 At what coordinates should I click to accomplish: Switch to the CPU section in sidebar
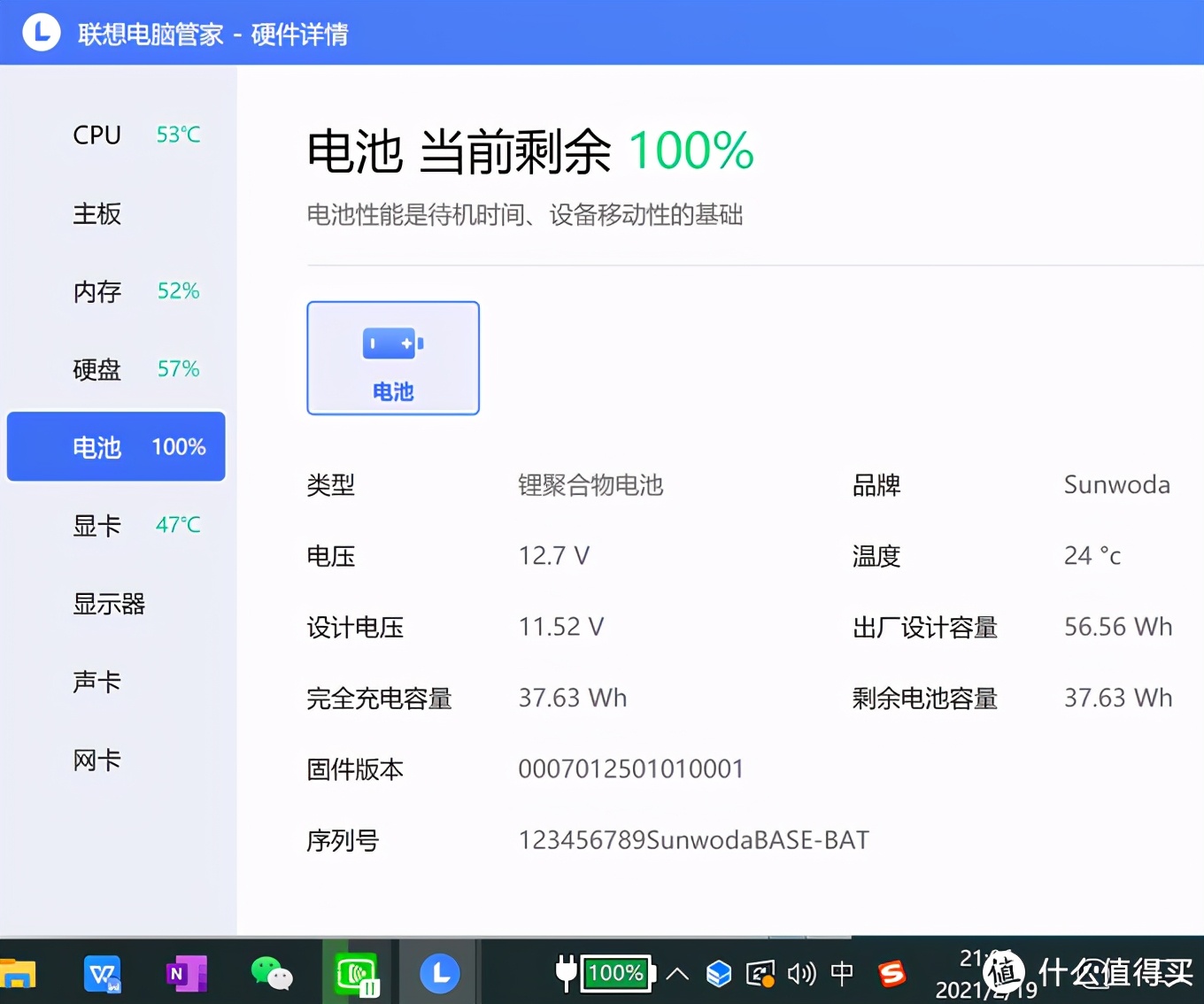[x=96, y=135]
